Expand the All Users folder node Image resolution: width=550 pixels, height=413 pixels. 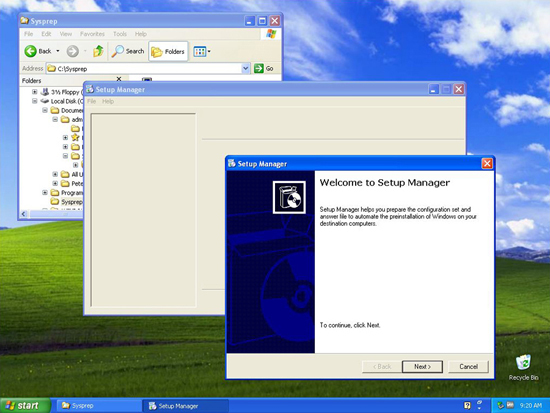(55, 174)
